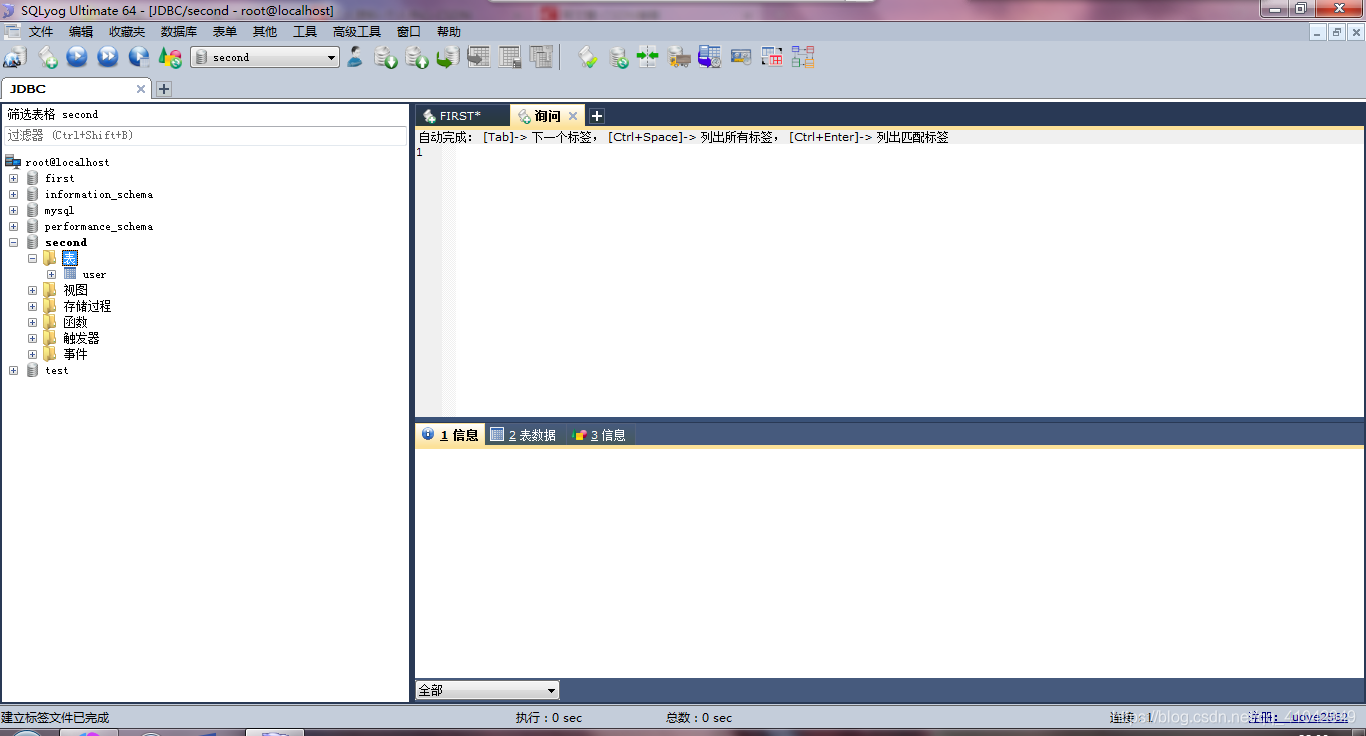Viewport: 1366px width, 736px height.
Task: Click the greyed-out stacked tables toolbar icon
Action: pos(541,57)
